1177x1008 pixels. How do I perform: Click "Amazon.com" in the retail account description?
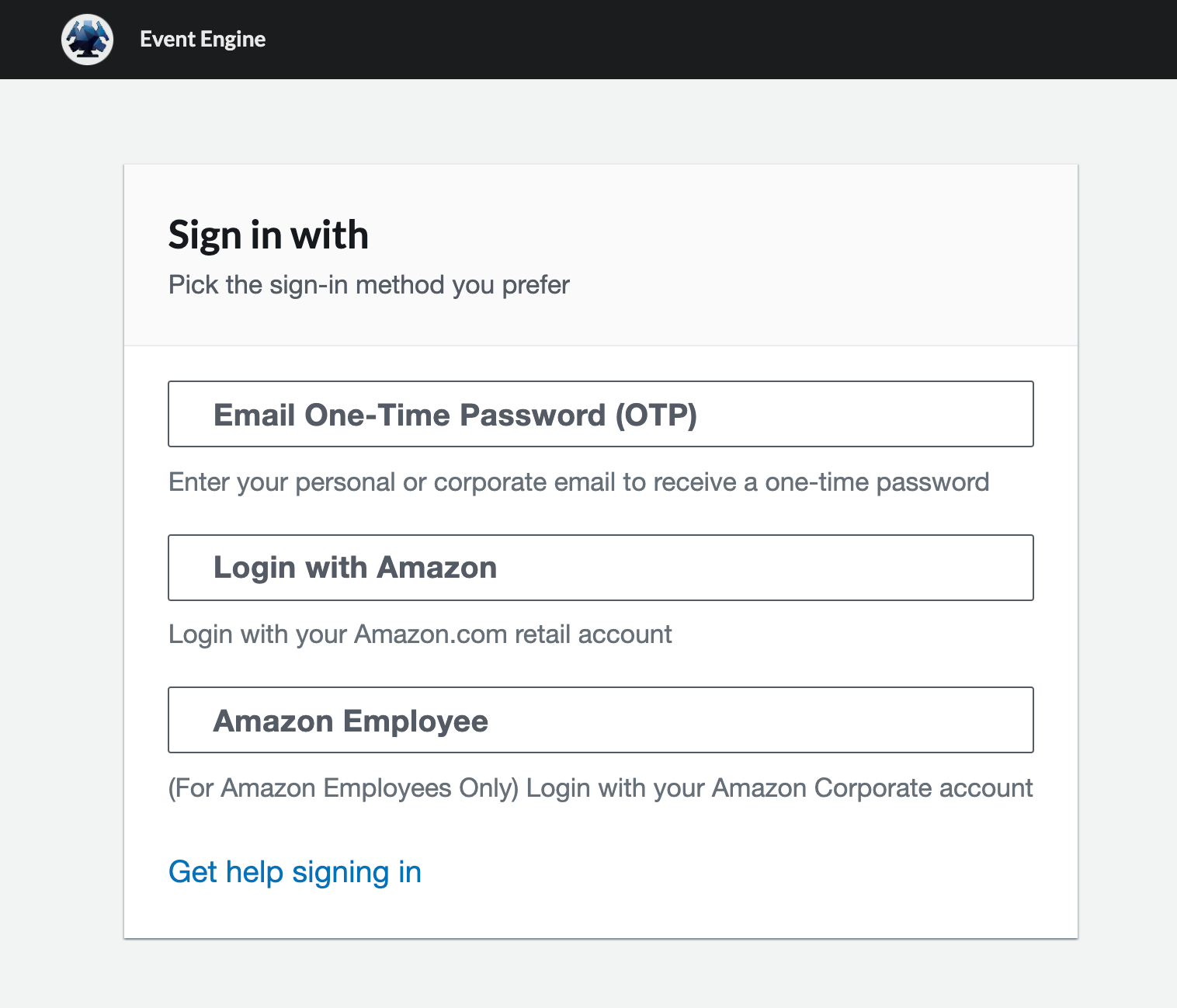tap(431, 634)
